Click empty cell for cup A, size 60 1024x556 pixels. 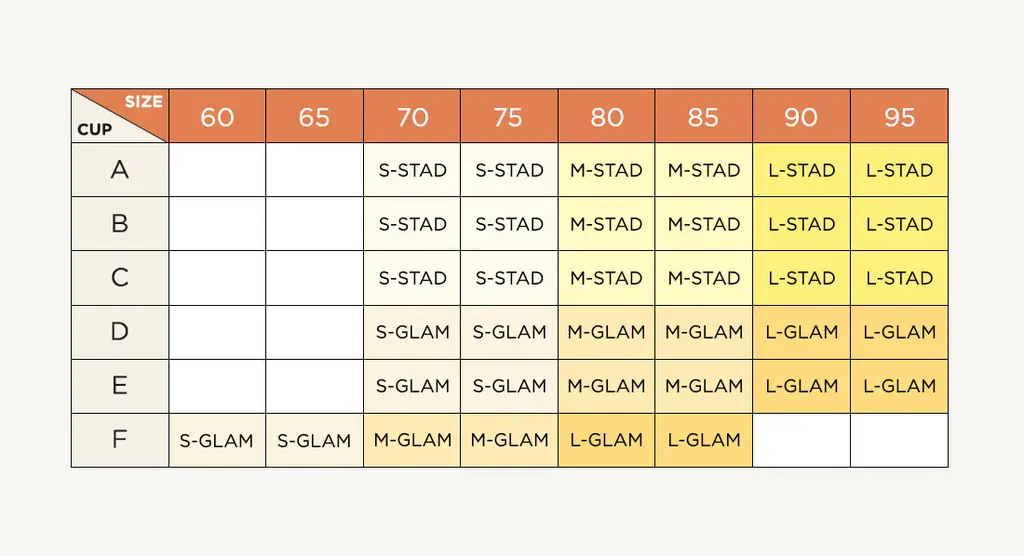click(x=217, y=170)
